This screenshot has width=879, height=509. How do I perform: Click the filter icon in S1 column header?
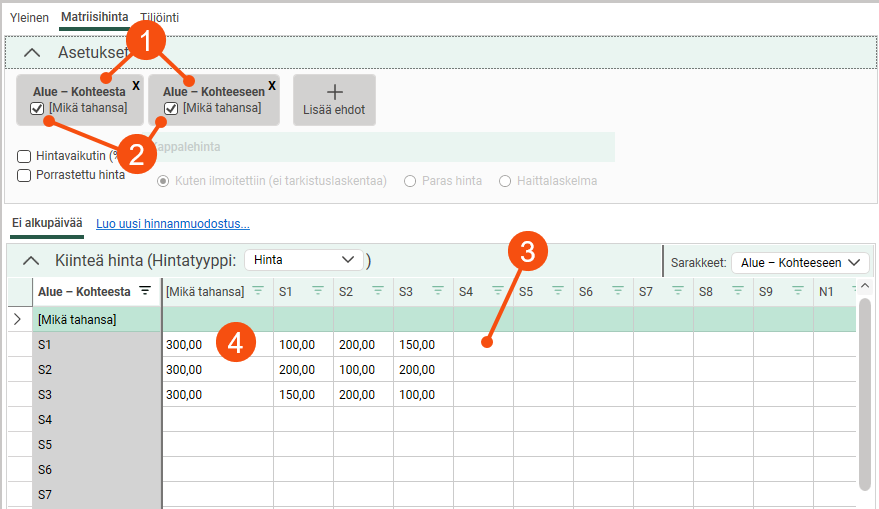(x=318, y=291)
